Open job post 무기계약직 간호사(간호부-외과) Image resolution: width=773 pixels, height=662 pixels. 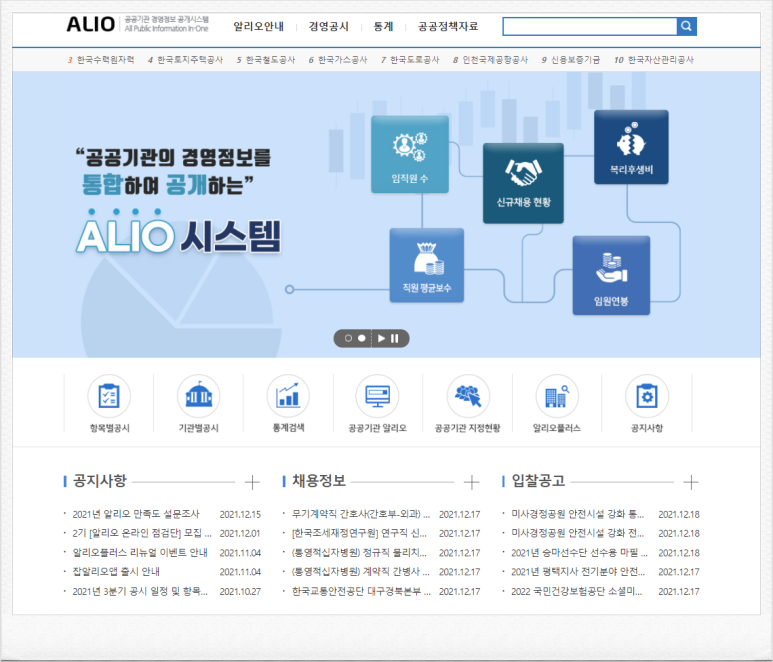click(361, 514)
